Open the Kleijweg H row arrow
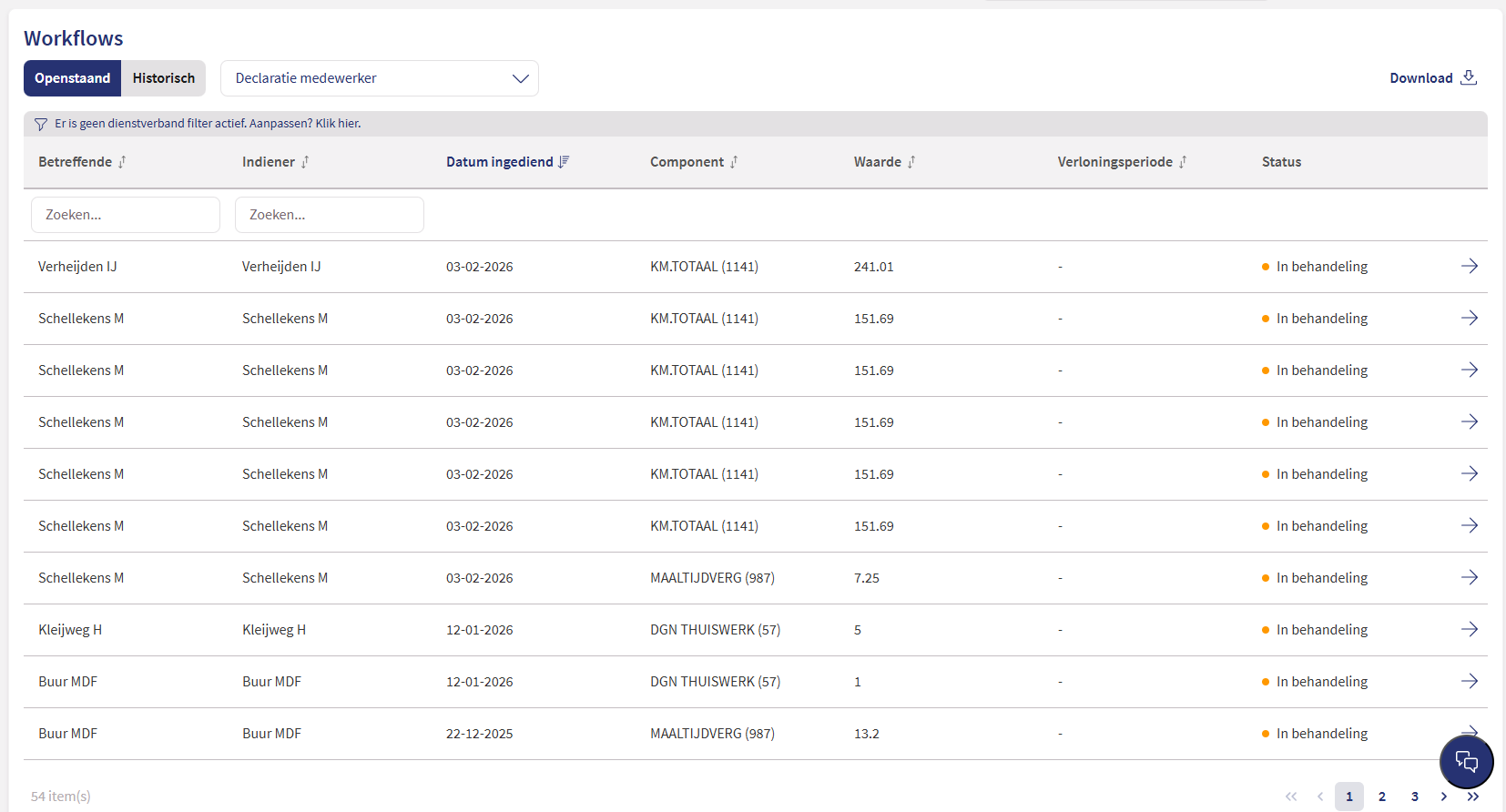Image resolution: width=1506 pixels, height=812 pixels. pos(1469,629)
